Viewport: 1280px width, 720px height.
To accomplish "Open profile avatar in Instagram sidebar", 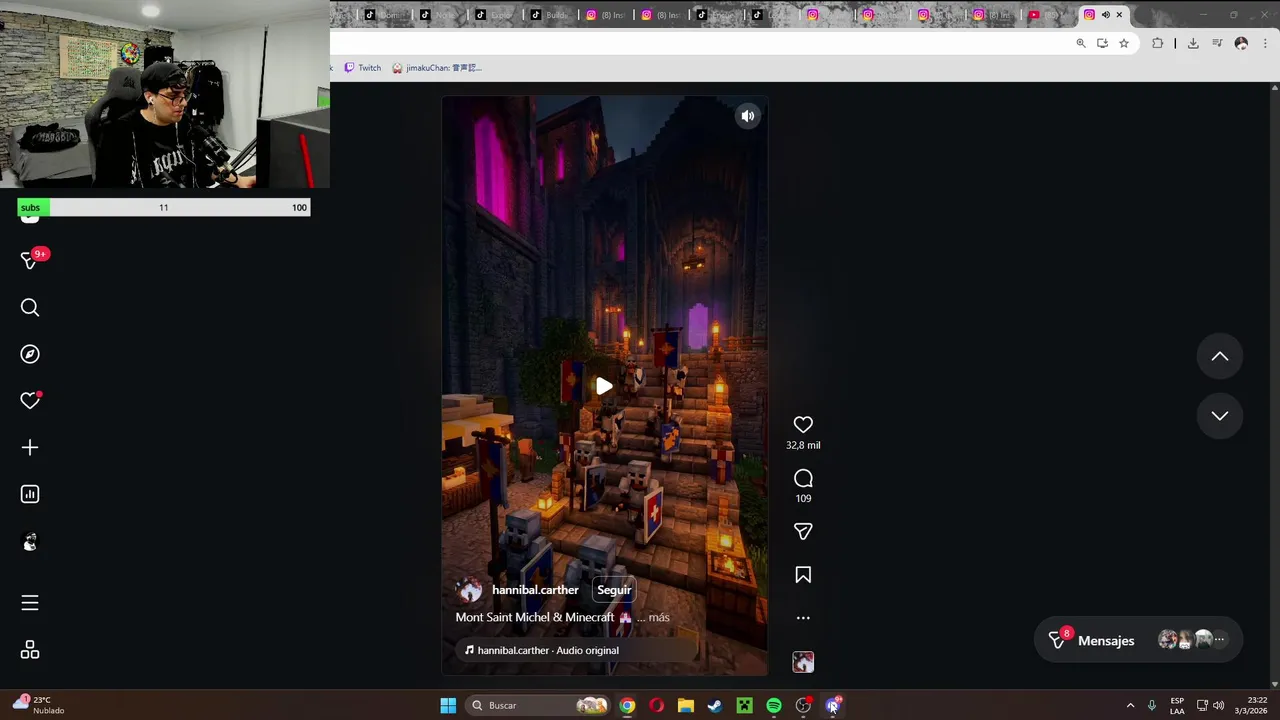I will pyautogui.click(x=30, y=542).
